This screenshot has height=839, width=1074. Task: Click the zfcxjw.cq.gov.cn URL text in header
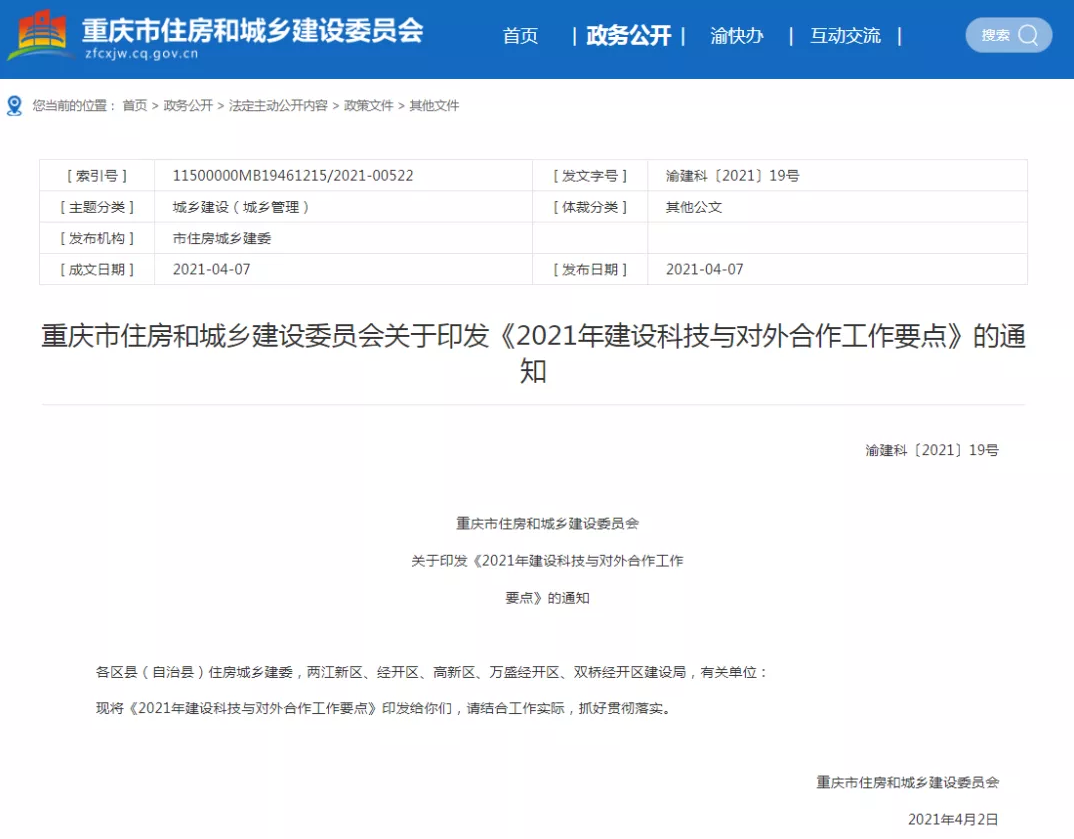142,54
